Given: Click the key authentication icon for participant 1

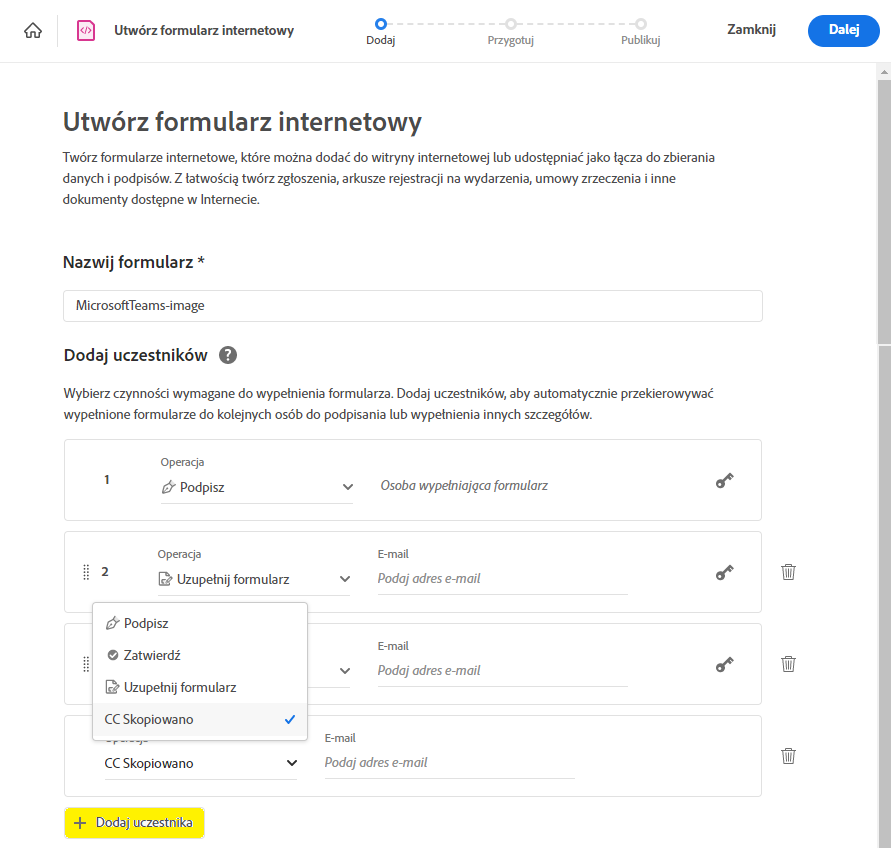Looking at the screenshot, I should tap(725, 481).
